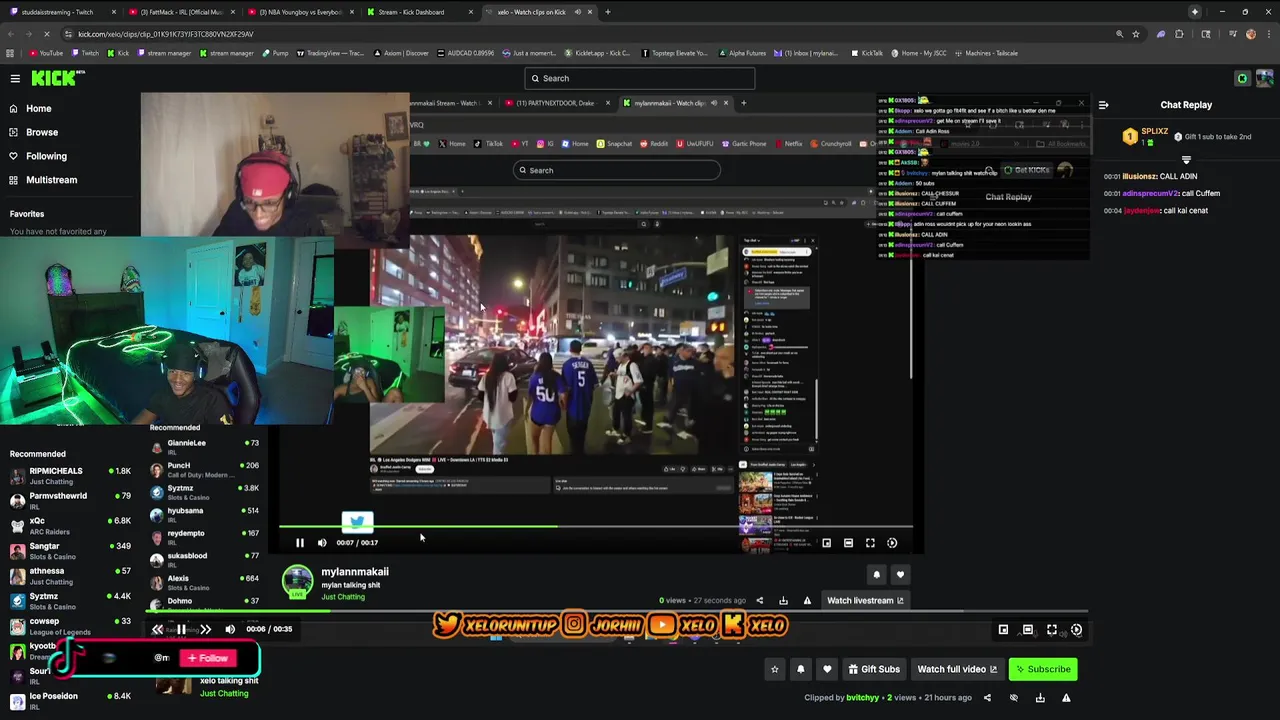1280x720 pixels.
Task: Pause the main clip player
Action: [181, 629]
